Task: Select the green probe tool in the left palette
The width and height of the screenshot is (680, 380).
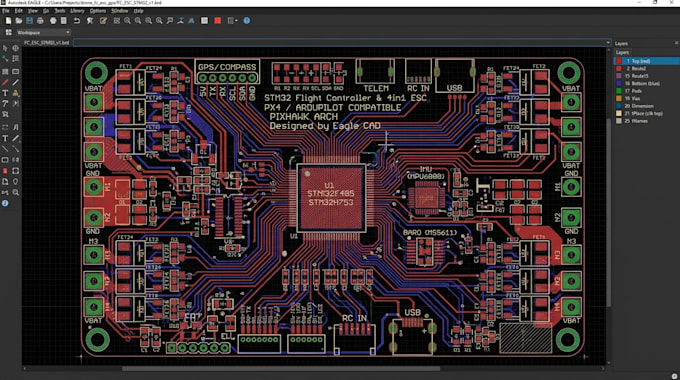Action: click(x=5, y=59)
